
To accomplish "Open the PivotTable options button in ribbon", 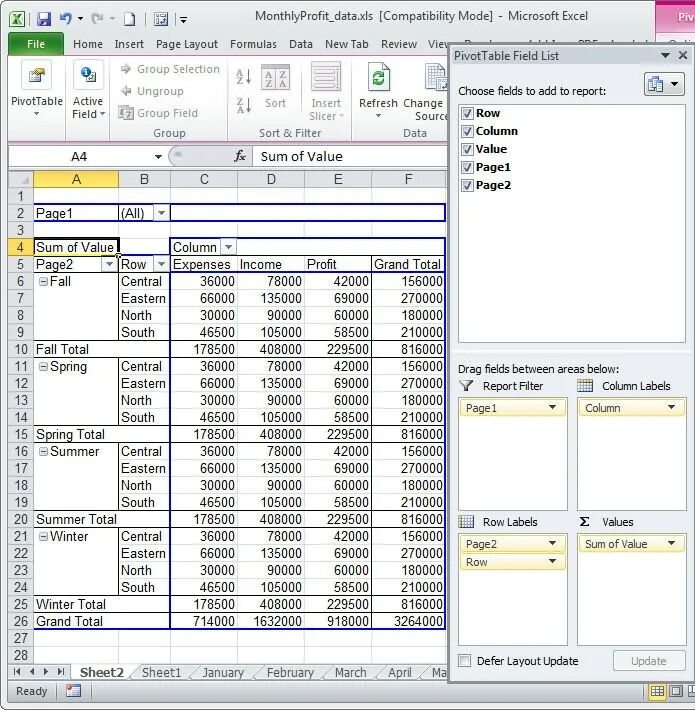I will click(x=37, y=89).
